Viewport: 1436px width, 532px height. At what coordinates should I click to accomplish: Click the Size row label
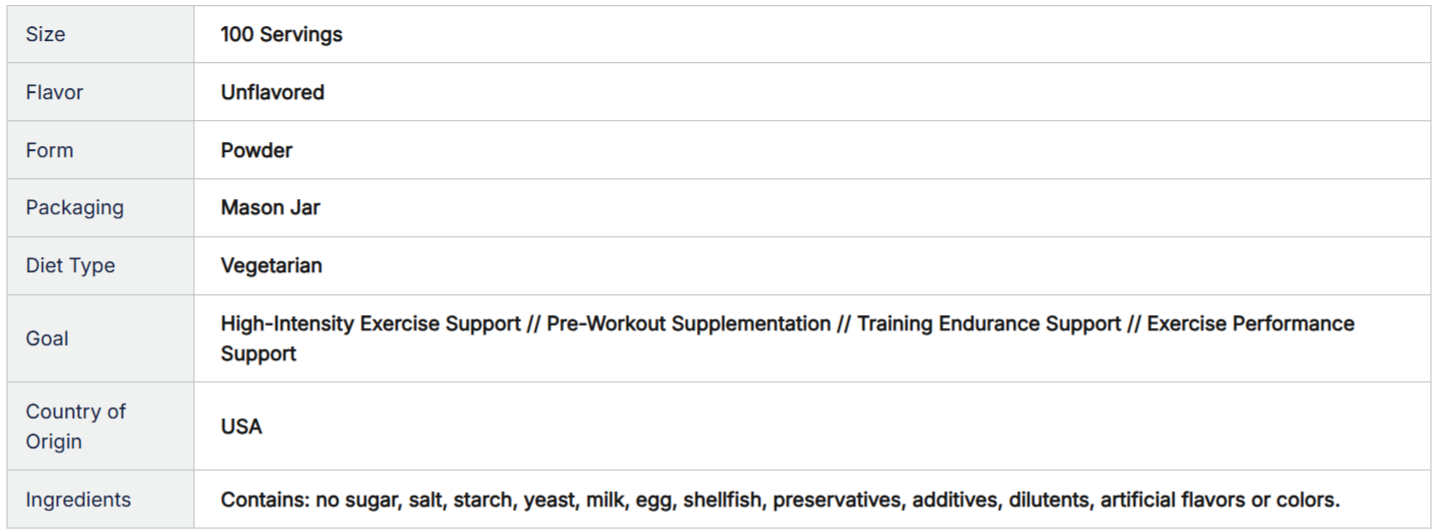(x=46, y=34)
